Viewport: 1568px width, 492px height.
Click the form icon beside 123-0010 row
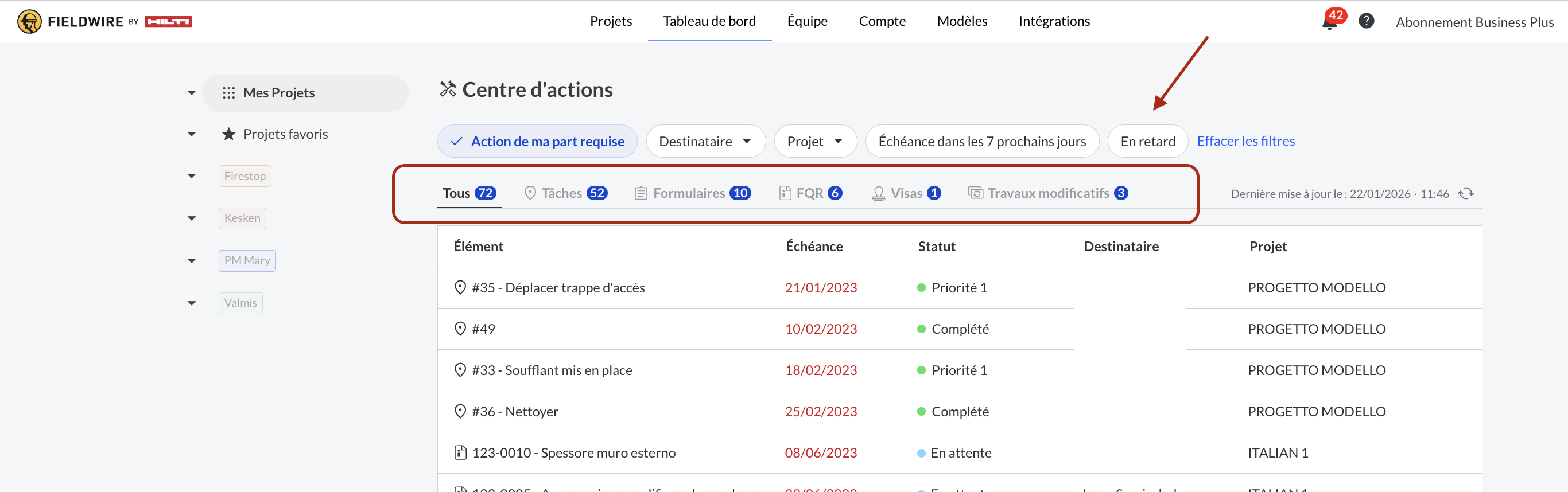pos(460,453)
